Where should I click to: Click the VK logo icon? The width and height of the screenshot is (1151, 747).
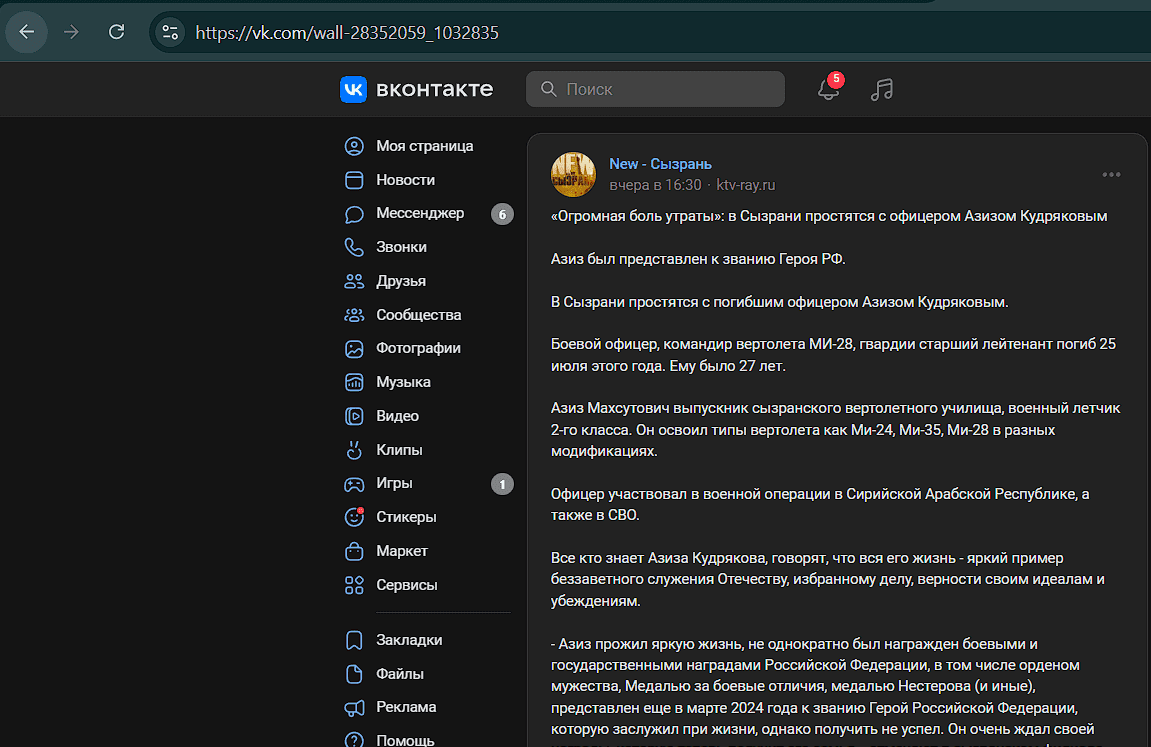tap(353, 89)
